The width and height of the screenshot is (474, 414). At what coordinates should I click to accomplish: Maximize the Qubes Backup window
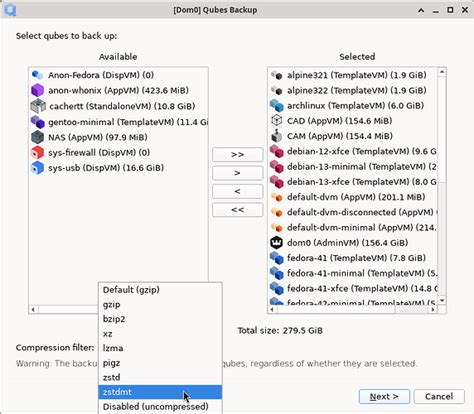click(x=450, y=10)
